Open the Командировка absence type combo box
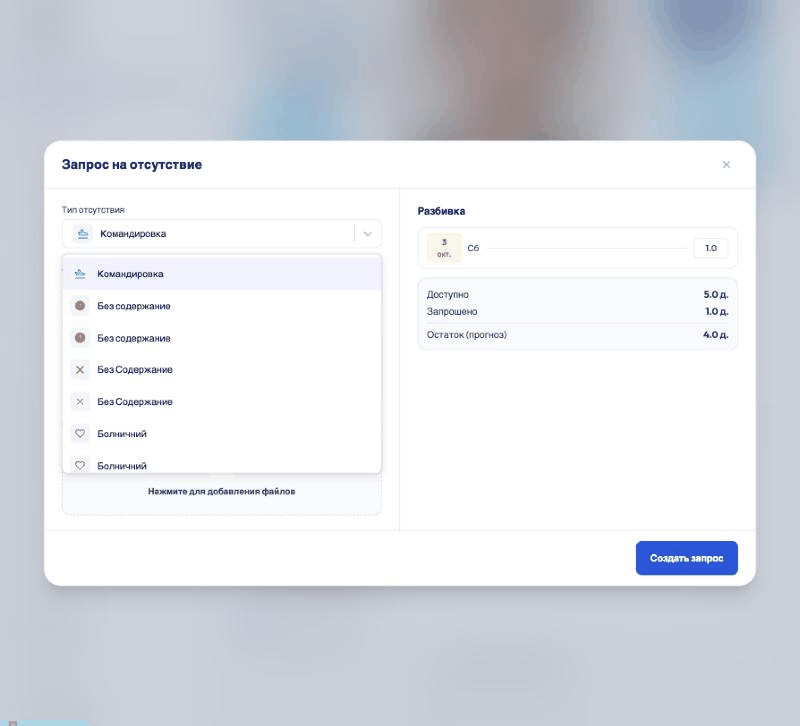 click(x=221, y=234)
